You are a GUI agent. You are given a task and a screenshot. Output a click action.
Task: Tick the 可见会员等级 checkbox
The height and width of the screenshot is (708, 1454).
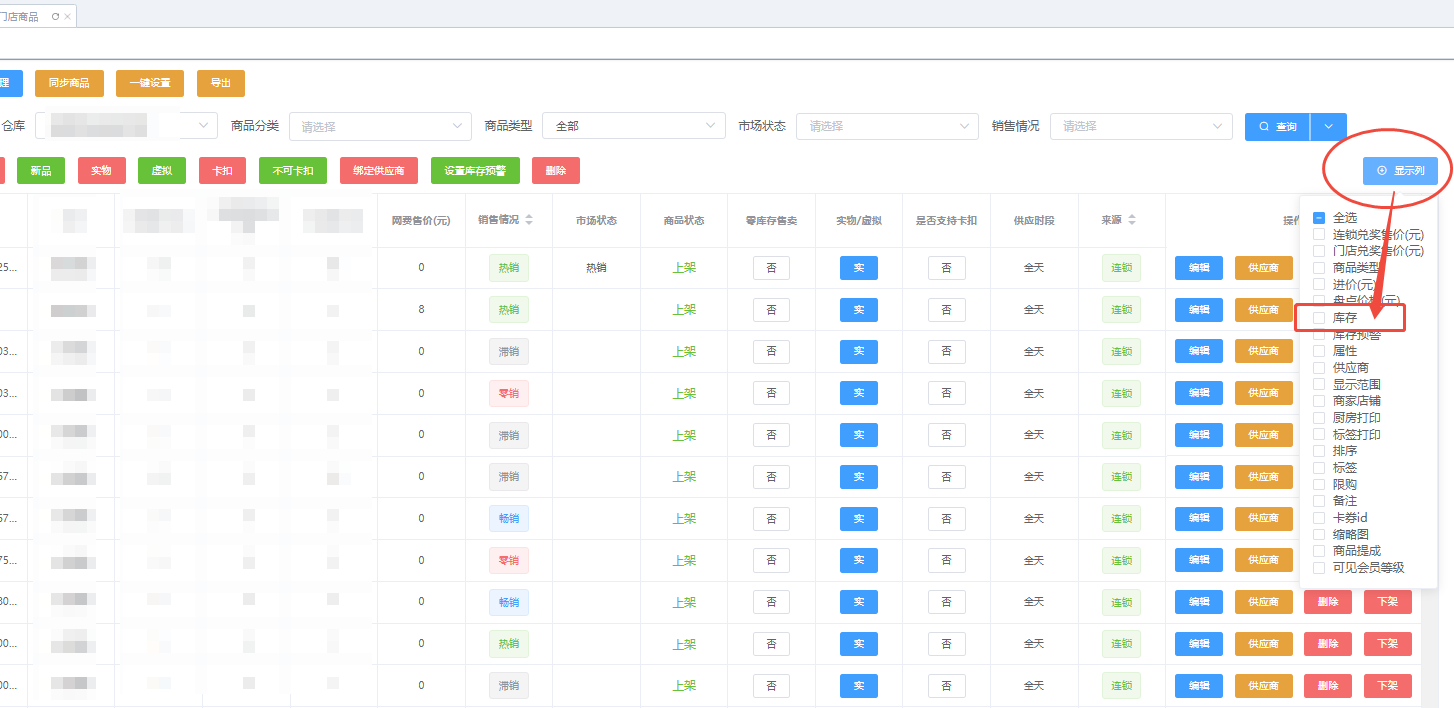click(1319, 568)
